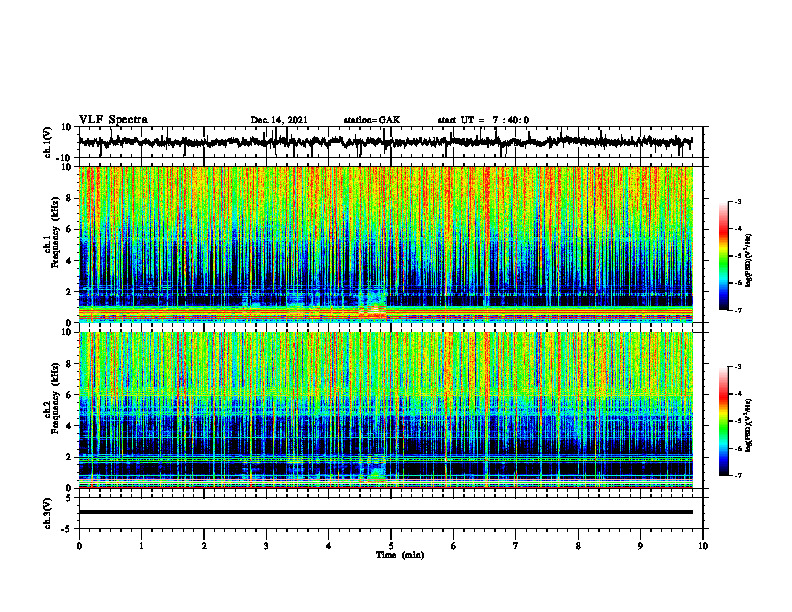
Task: Click the "-3" top tick of the ch.1 colorbar
Action: [737, 202]
